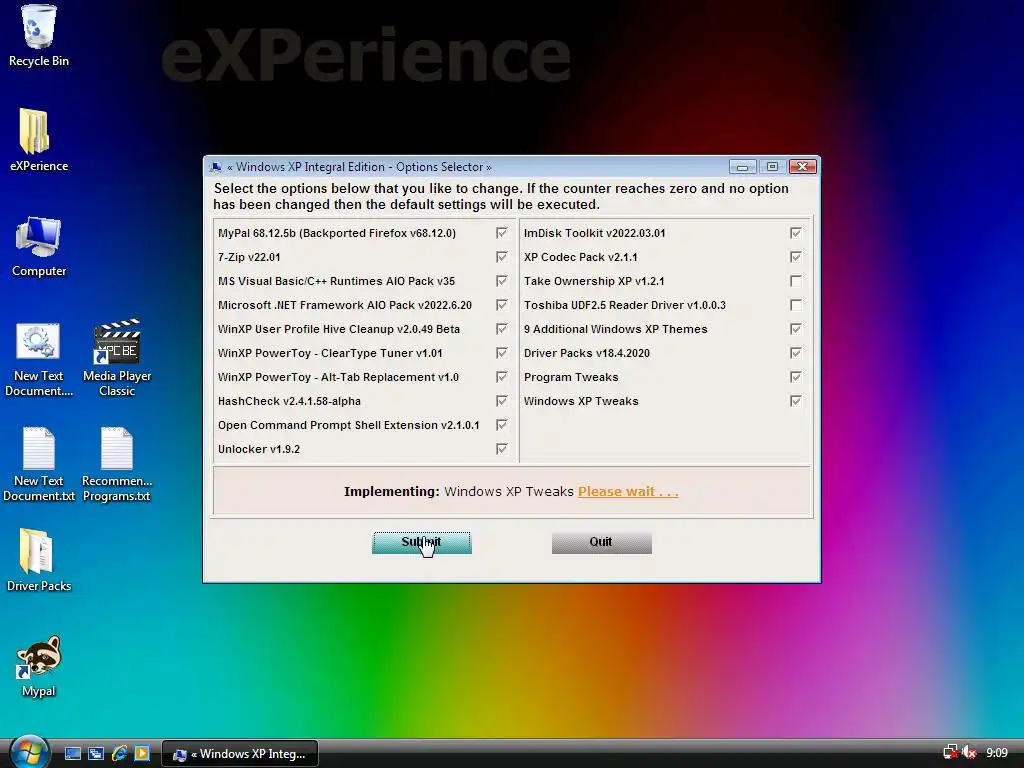Click the Please wait . . . link
This screenshot has height=768, width=1024.
pos(628,492)
